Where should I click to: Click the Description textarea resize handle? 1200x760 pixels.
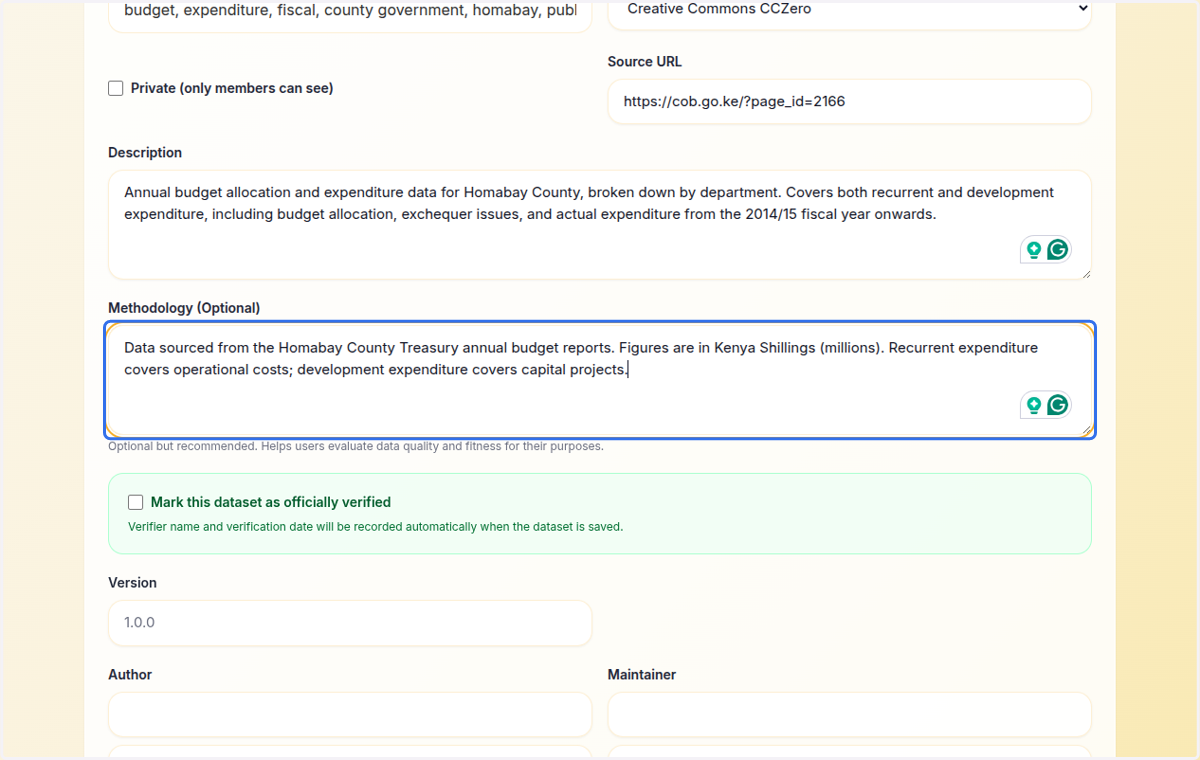(x=1085, y=273)
